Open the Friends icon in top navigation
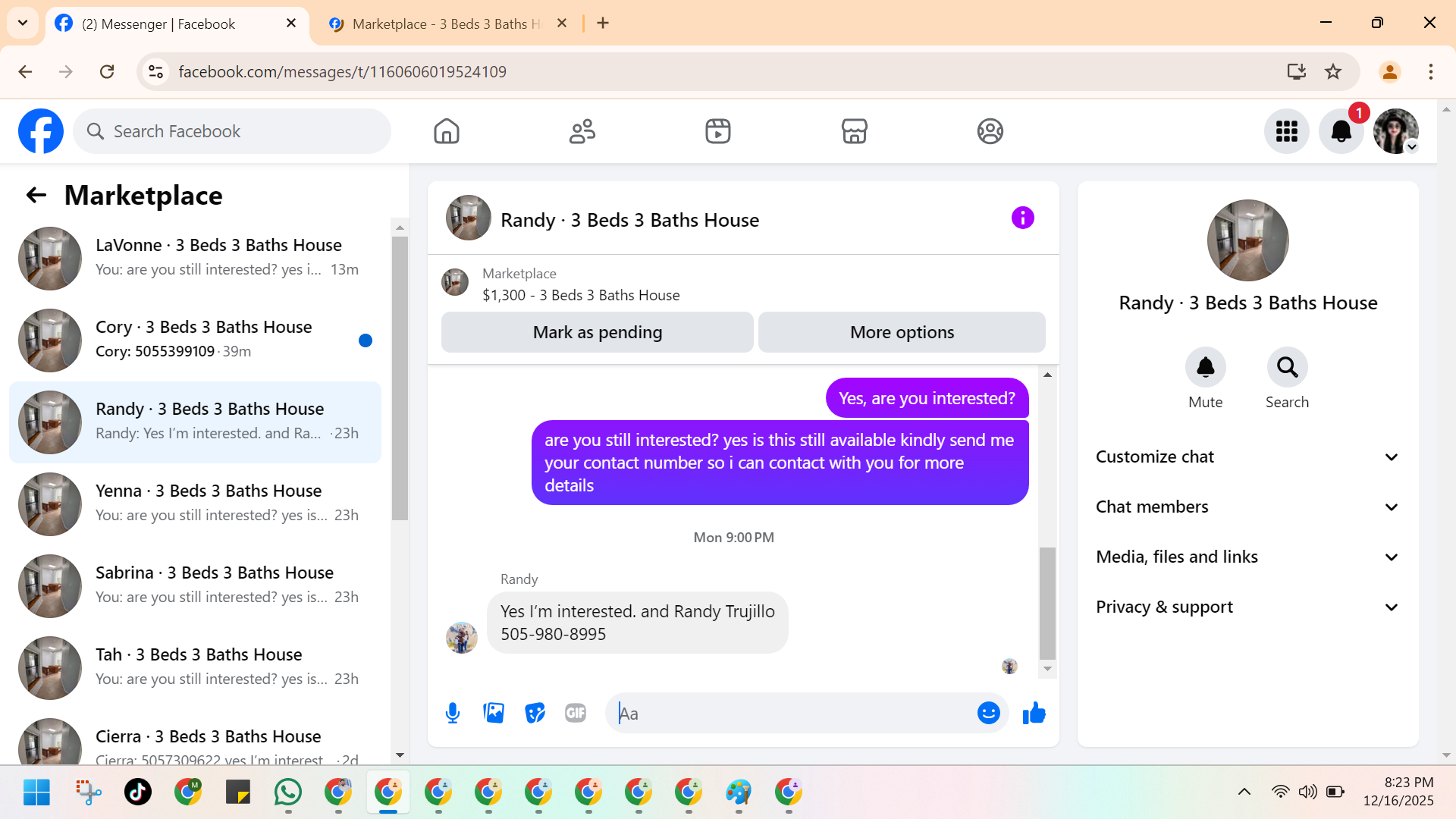The width and height of the screenshot is (1456, 819). click(582, 131)
